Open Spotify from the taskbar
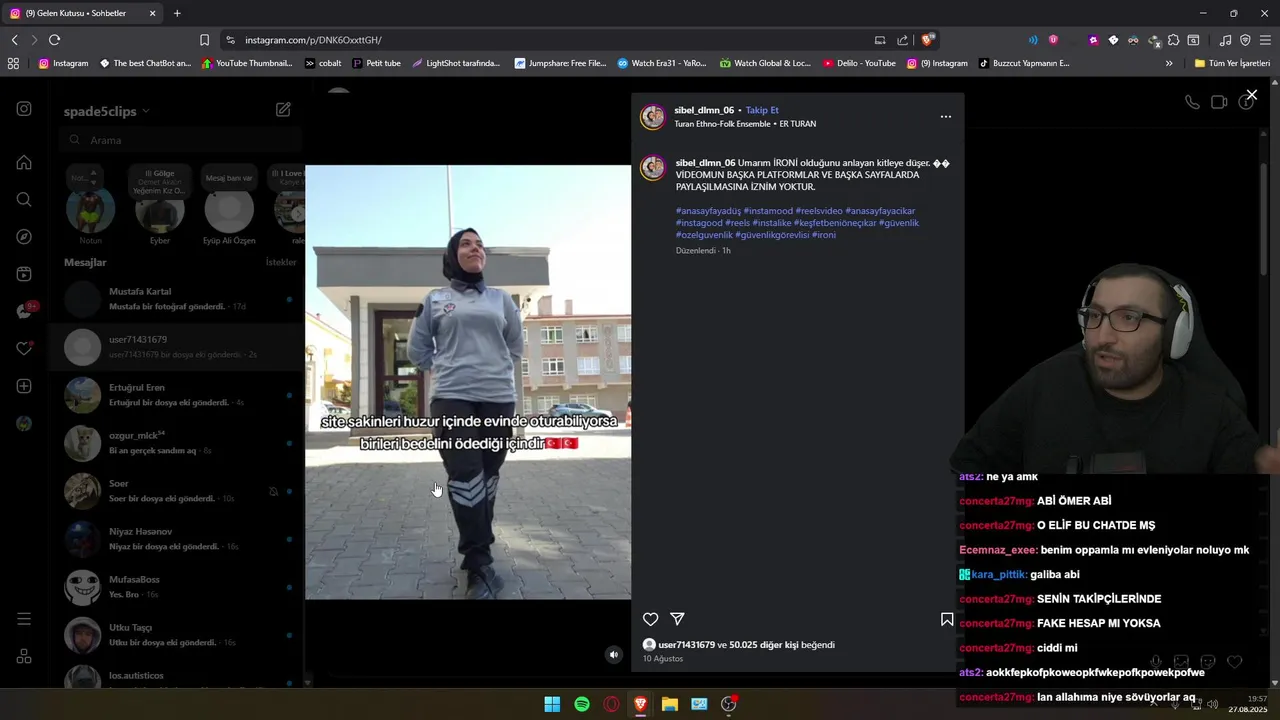The width and height of the screenshot is (1280, 720). (x=582, y=704)
